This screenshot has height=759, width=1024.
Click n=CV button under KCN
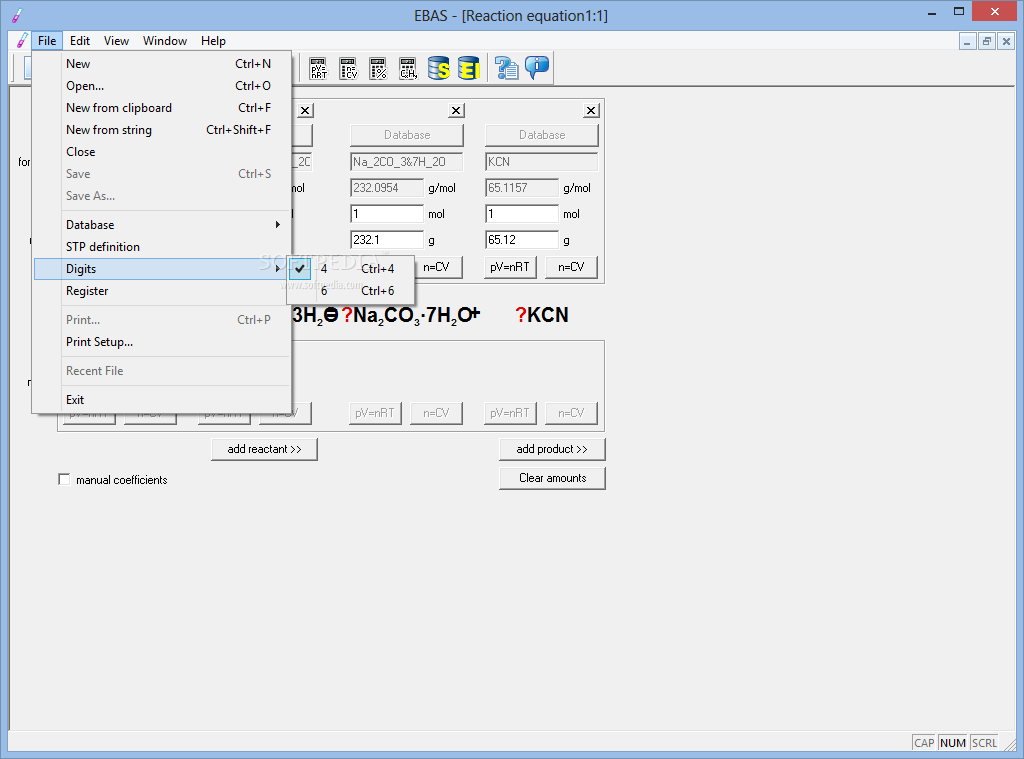(571, 266)
